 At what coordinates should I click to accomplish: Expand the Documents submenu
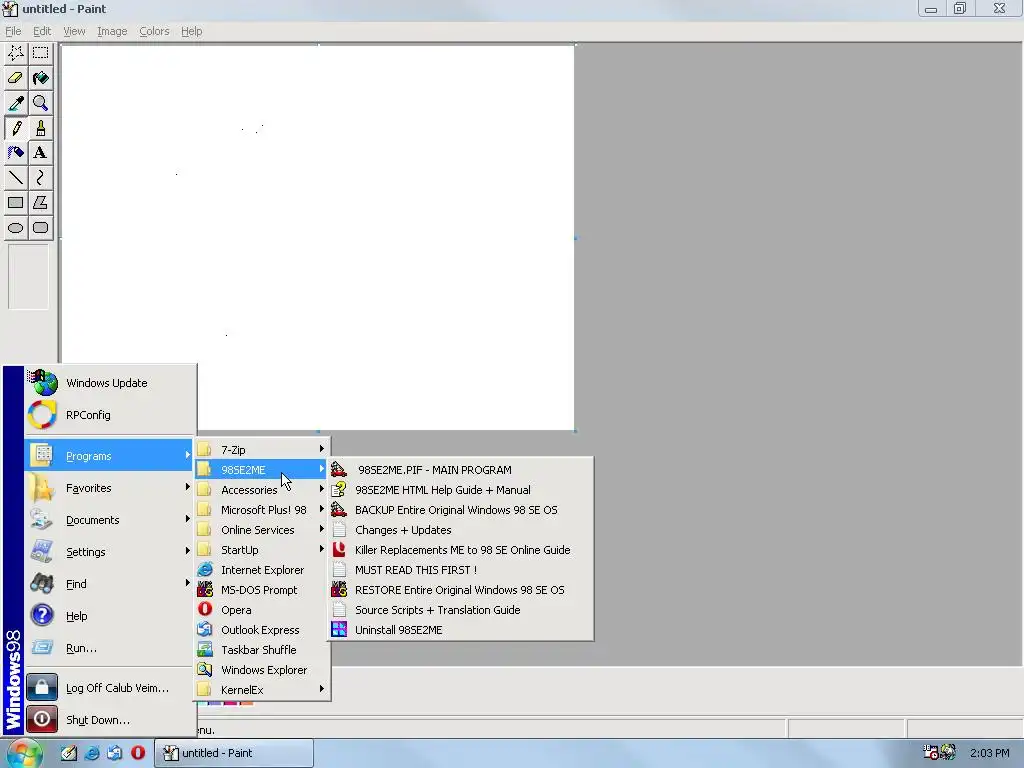110,520
